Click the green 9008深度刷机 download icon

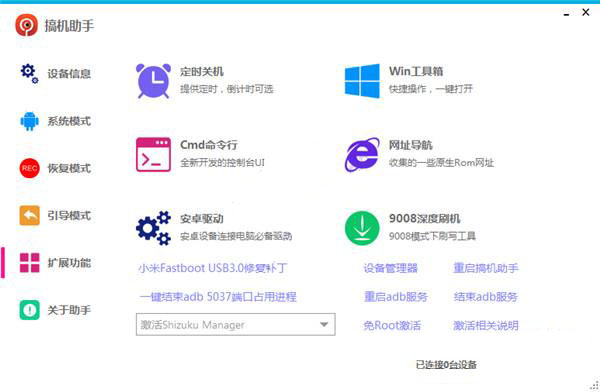click(362, 228)
